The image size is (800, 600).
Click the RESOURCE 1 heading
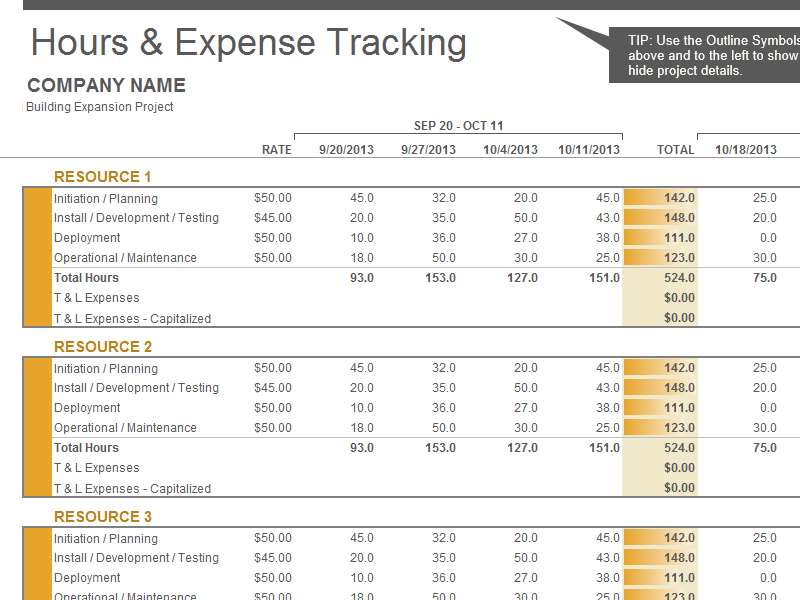pyautogui.click(x=103, y=177)
